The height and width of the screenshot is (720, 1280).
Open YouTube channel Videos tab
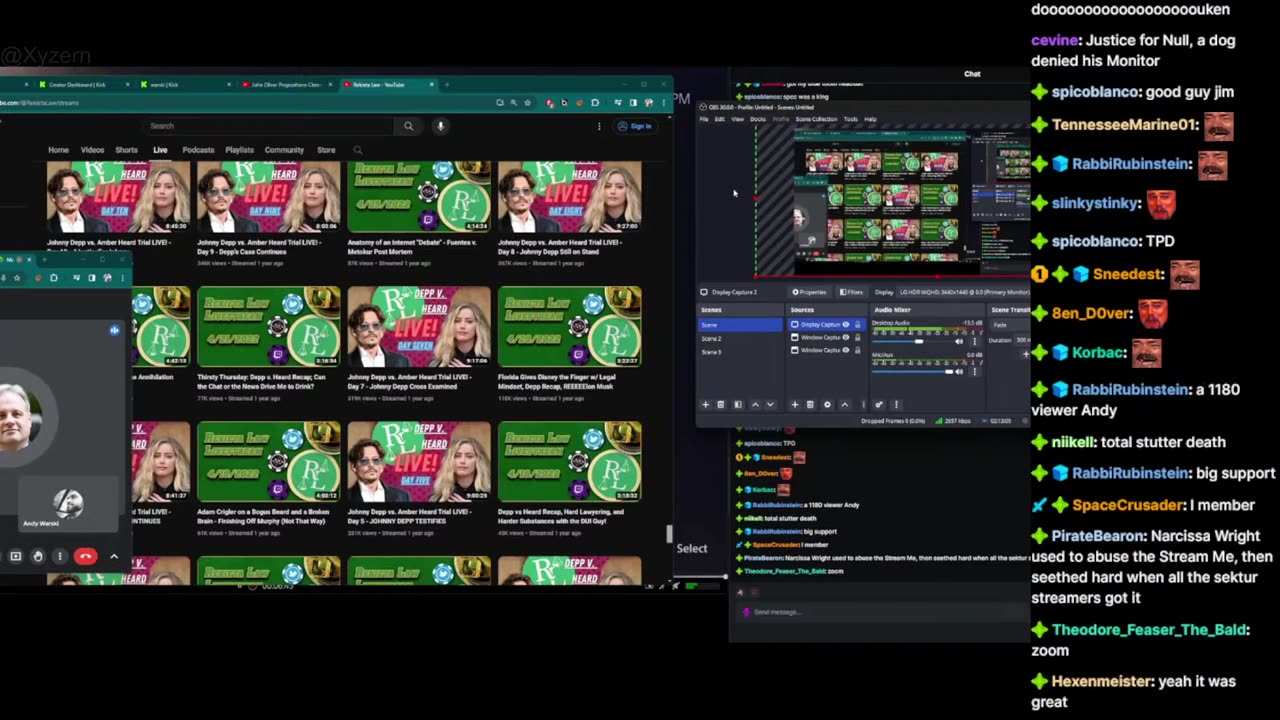tap(92, 150)
